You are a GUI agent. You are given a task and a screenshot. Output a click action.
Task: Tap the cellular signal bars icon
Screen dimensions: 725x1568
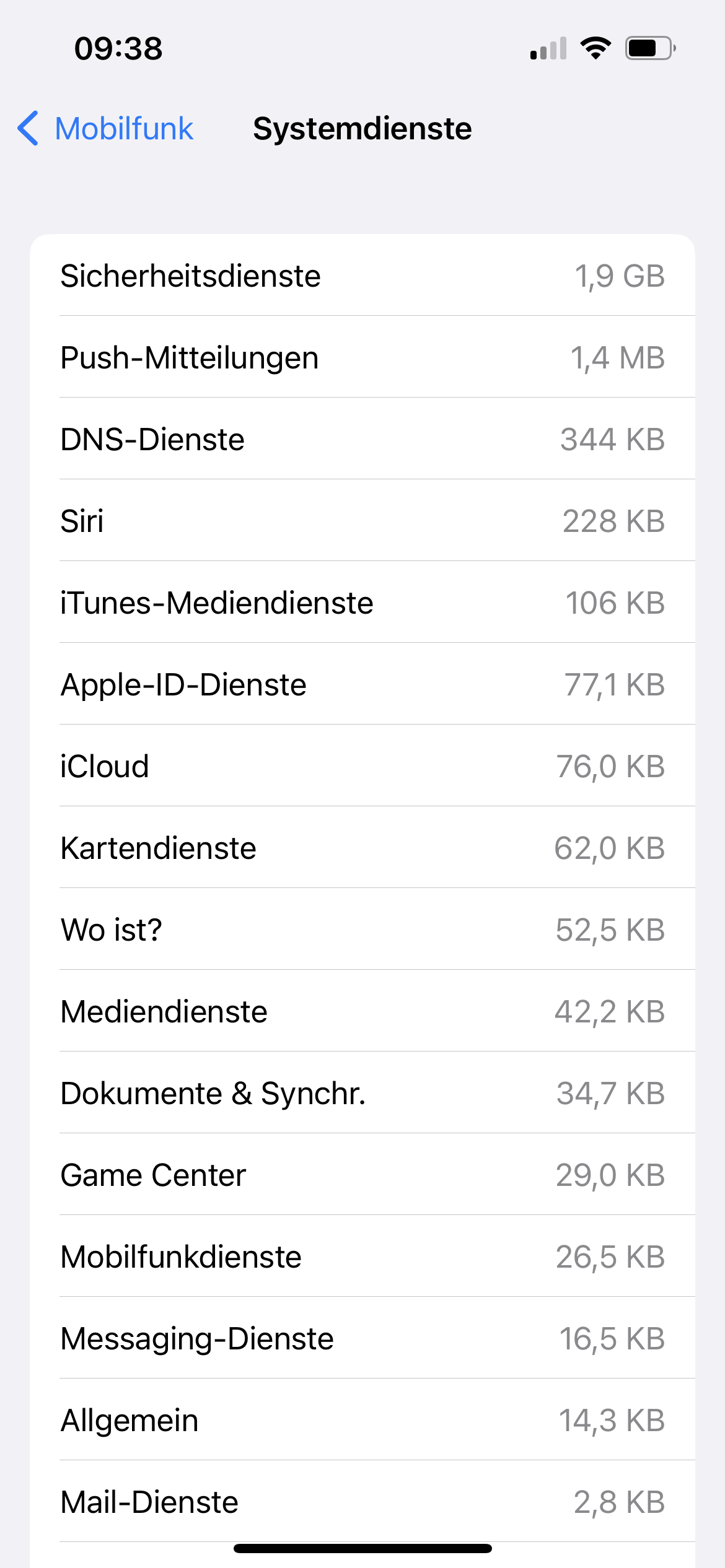(548, 48)
